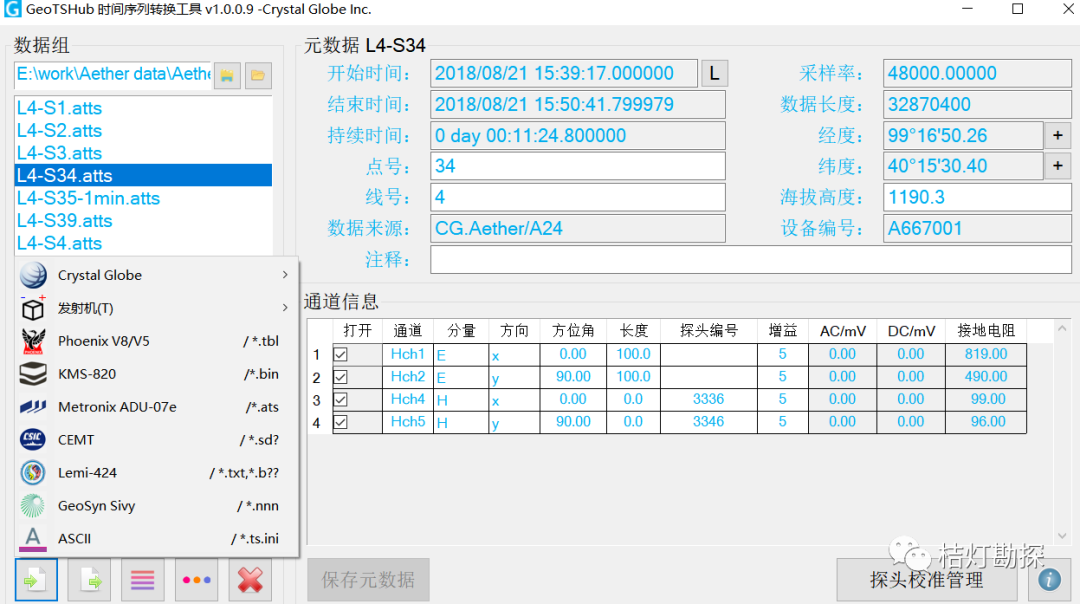
Task: Click the Metronix ADU-07e logo icon
Action: pyautogui.click(x=33, y=407)
